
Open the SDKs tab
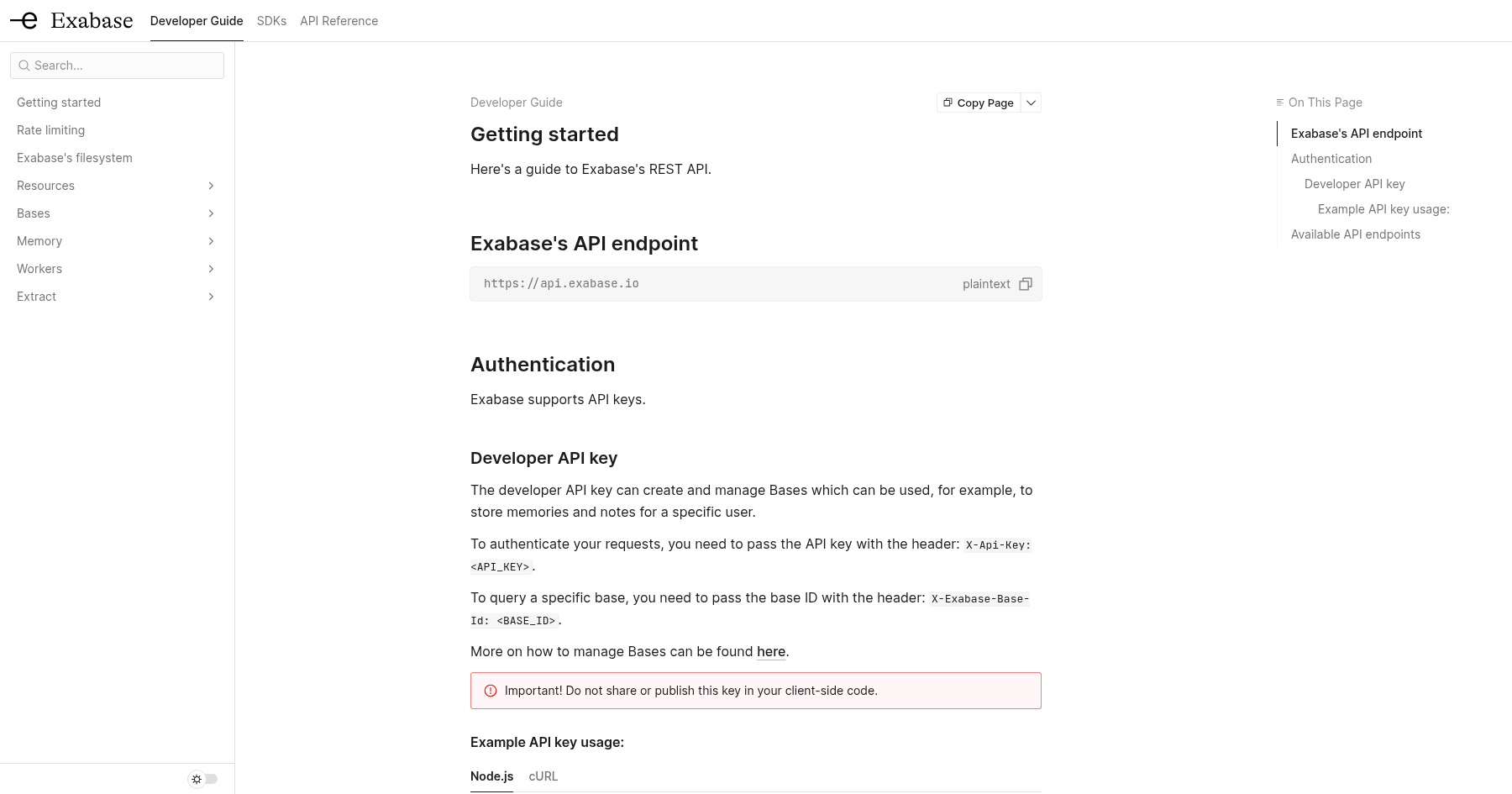click(x=271, y=21)
